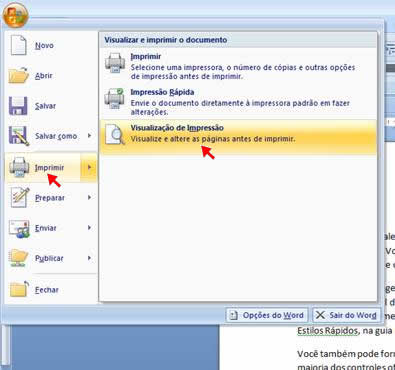The width and height of the screenshot is (395, 370).
Task: Select Salvar menu label
Action: coord(46,106)
